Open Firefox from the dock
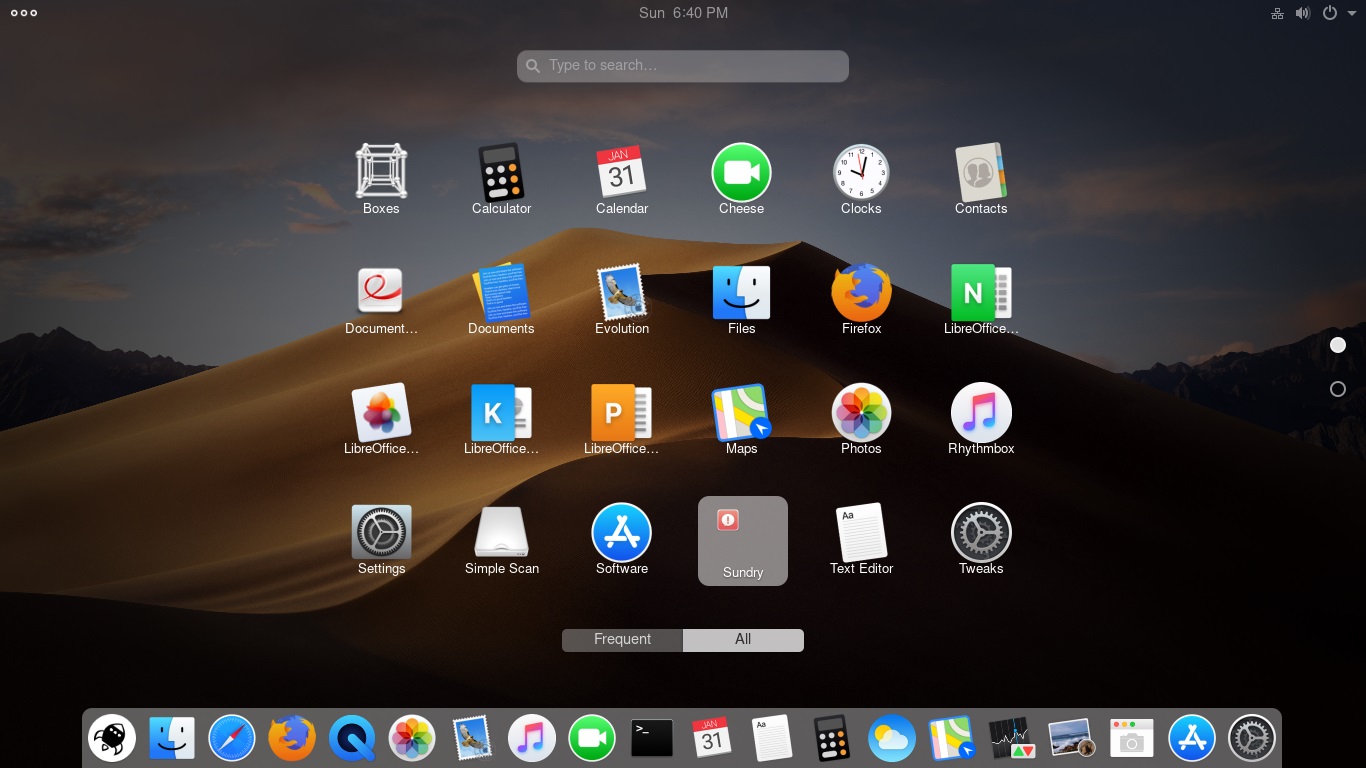 pyautogui.click(x=292, y=740)
